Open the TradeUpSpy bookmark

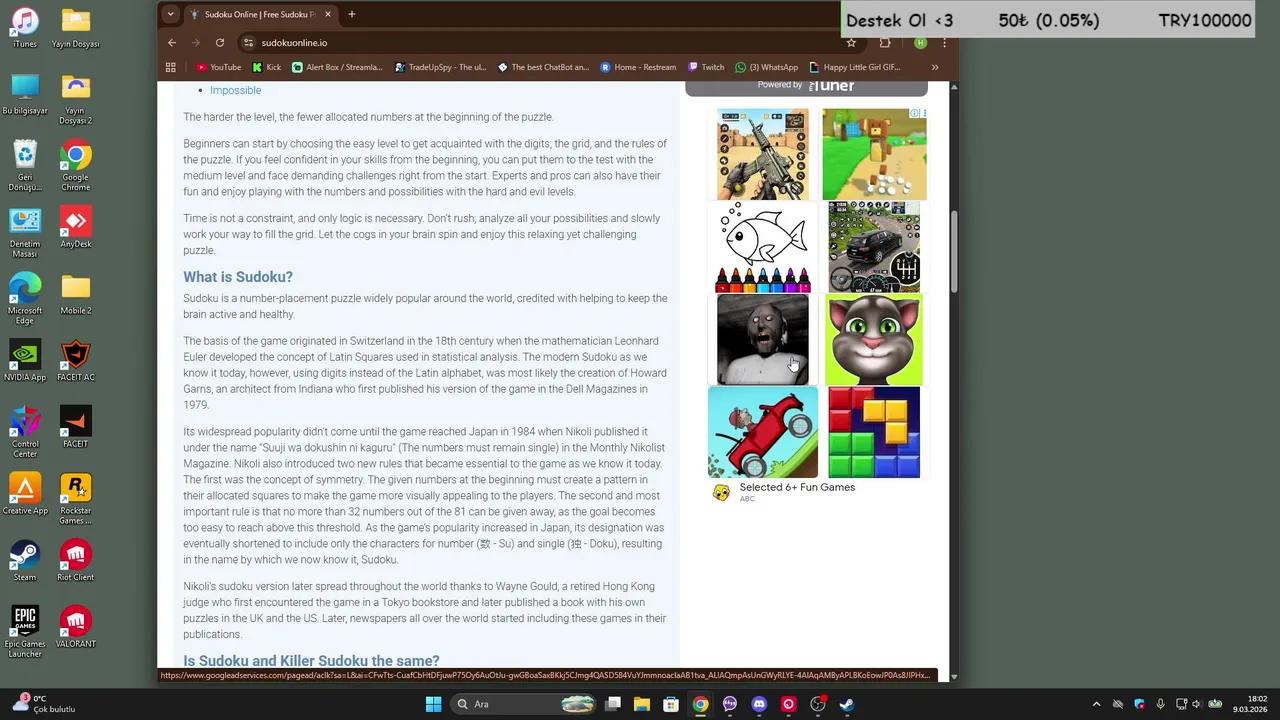click(x=441, y=67)
